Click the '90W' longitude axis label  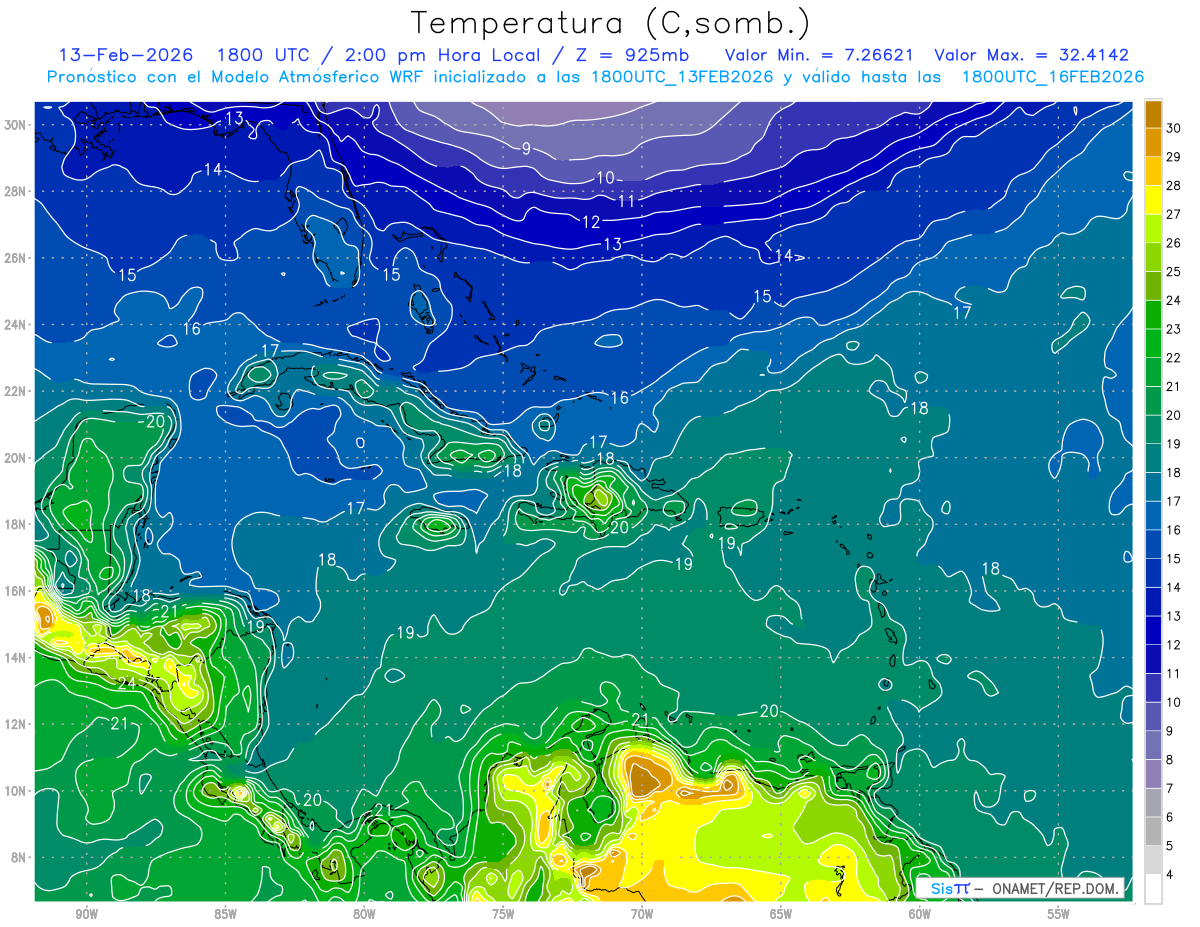pyautogui.click(x=86, y=914)
